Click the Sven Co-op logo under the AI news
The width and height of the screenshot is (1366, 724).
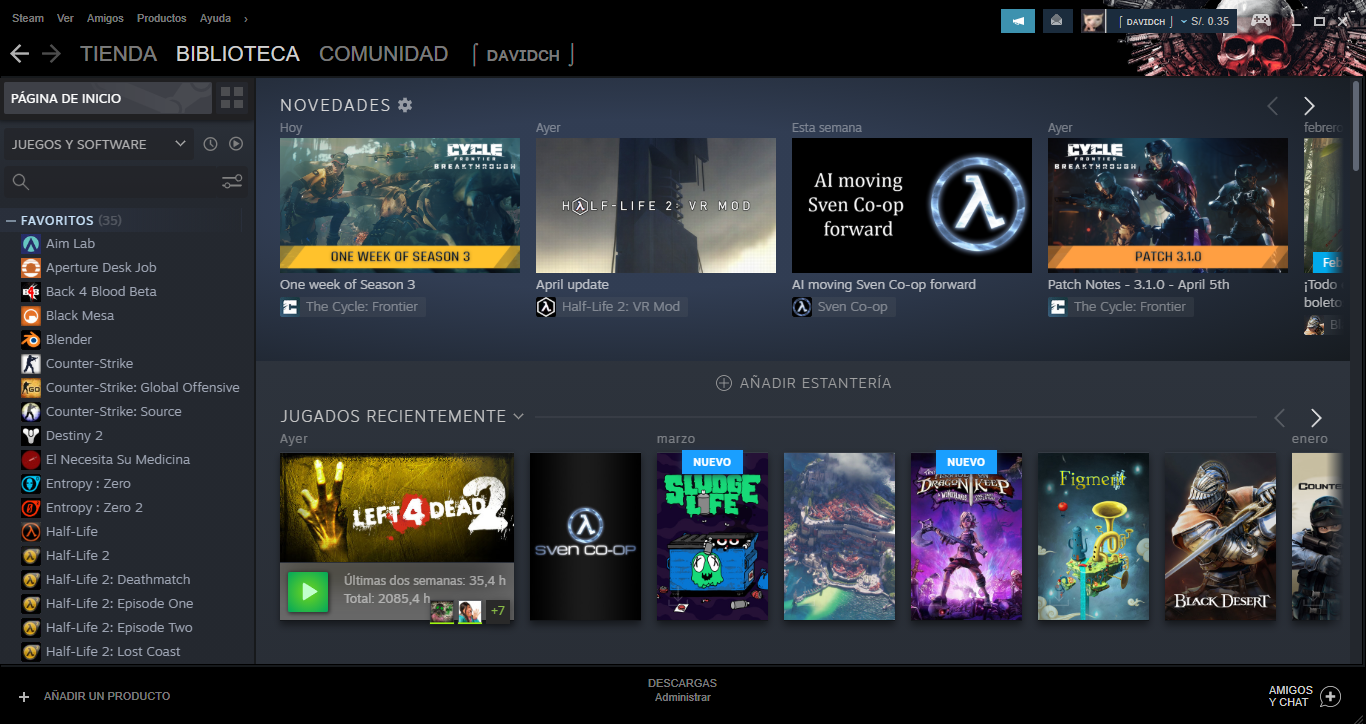(802, 307)
